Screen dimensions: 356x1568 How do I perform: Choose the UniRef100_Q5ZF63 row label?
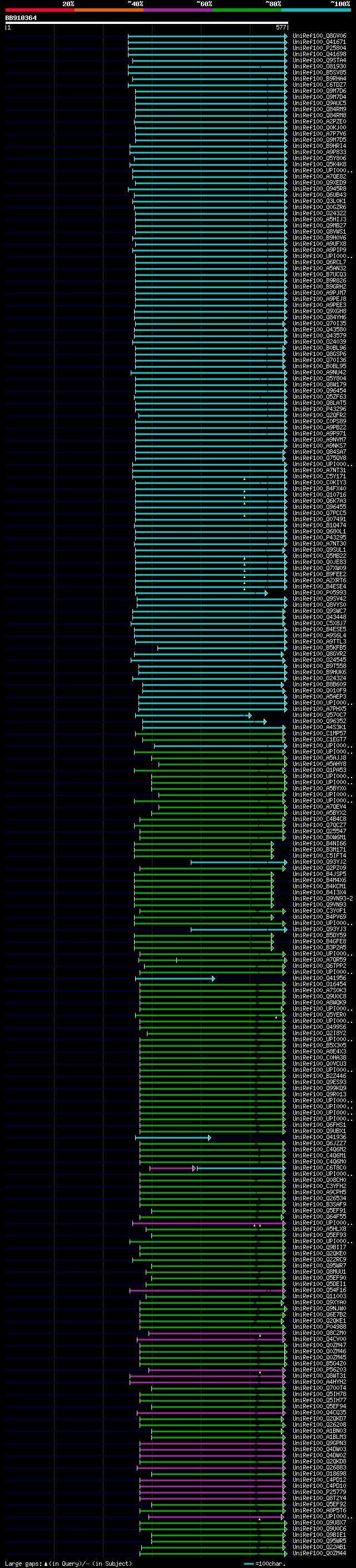(319, 397)
